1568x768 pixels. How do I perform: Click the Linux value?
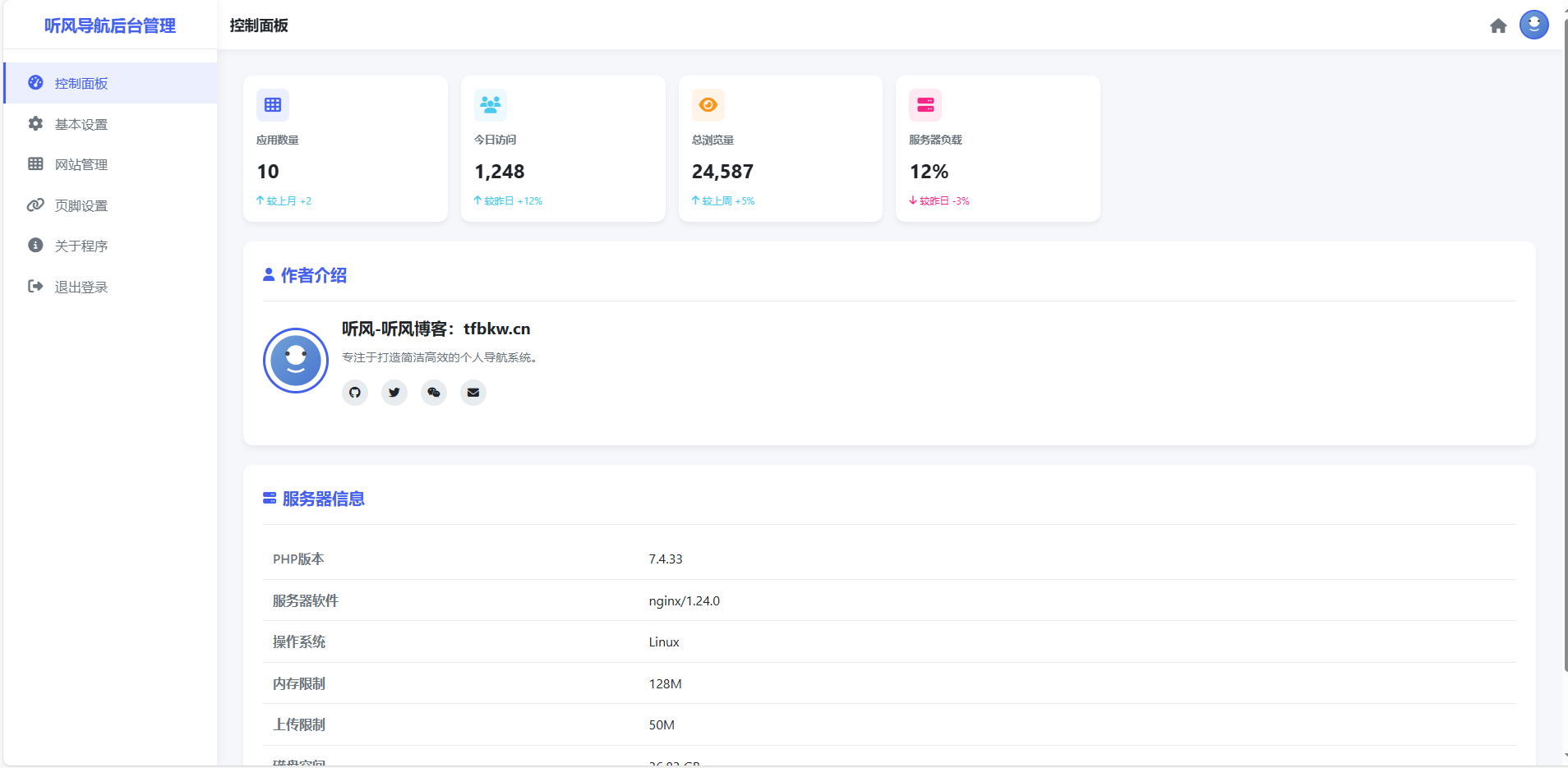tap(664, 642)
